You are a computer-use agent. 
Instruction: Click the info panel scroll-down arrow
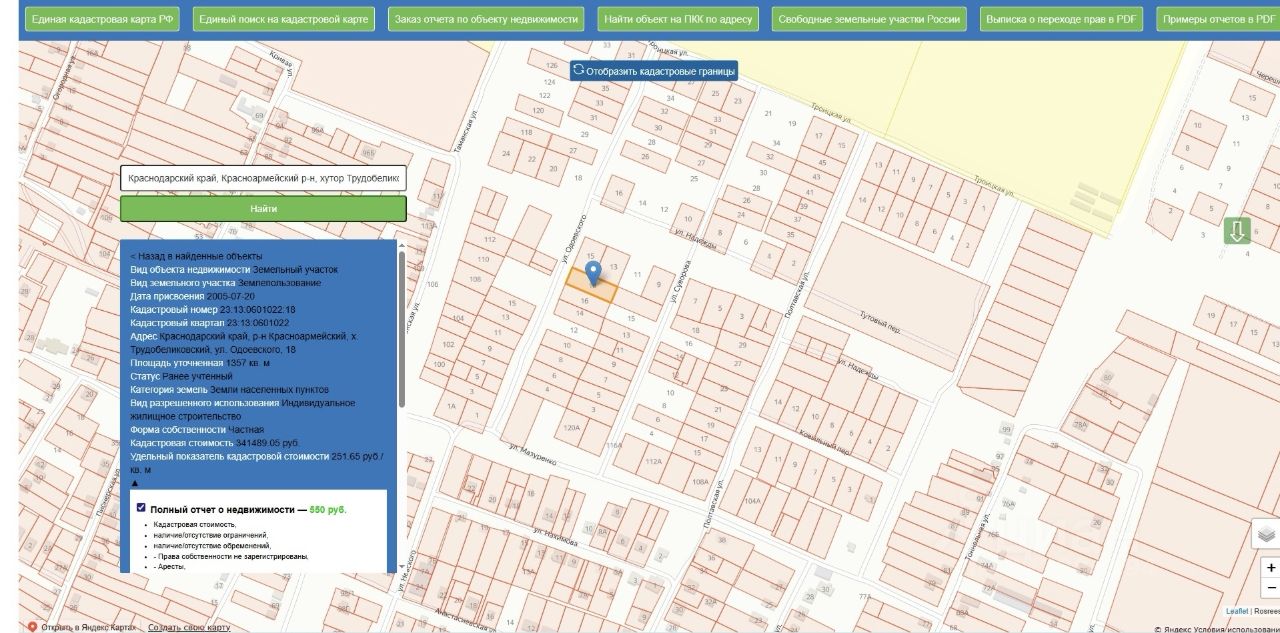point(402,566)
